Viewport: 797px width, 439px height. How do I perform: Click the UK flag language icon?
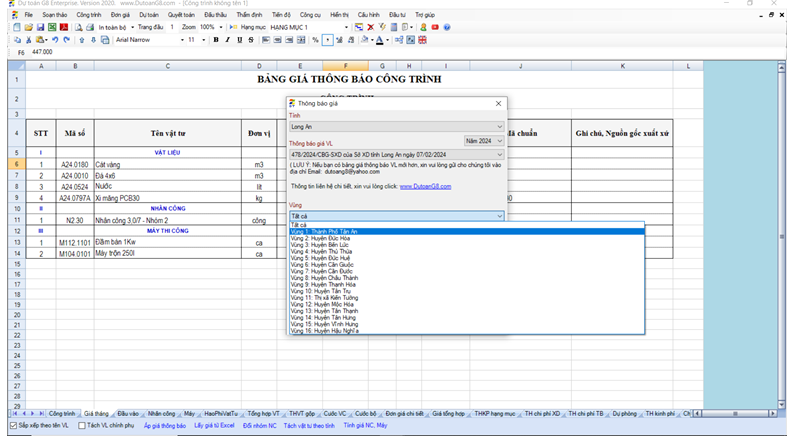pos(422,40)
